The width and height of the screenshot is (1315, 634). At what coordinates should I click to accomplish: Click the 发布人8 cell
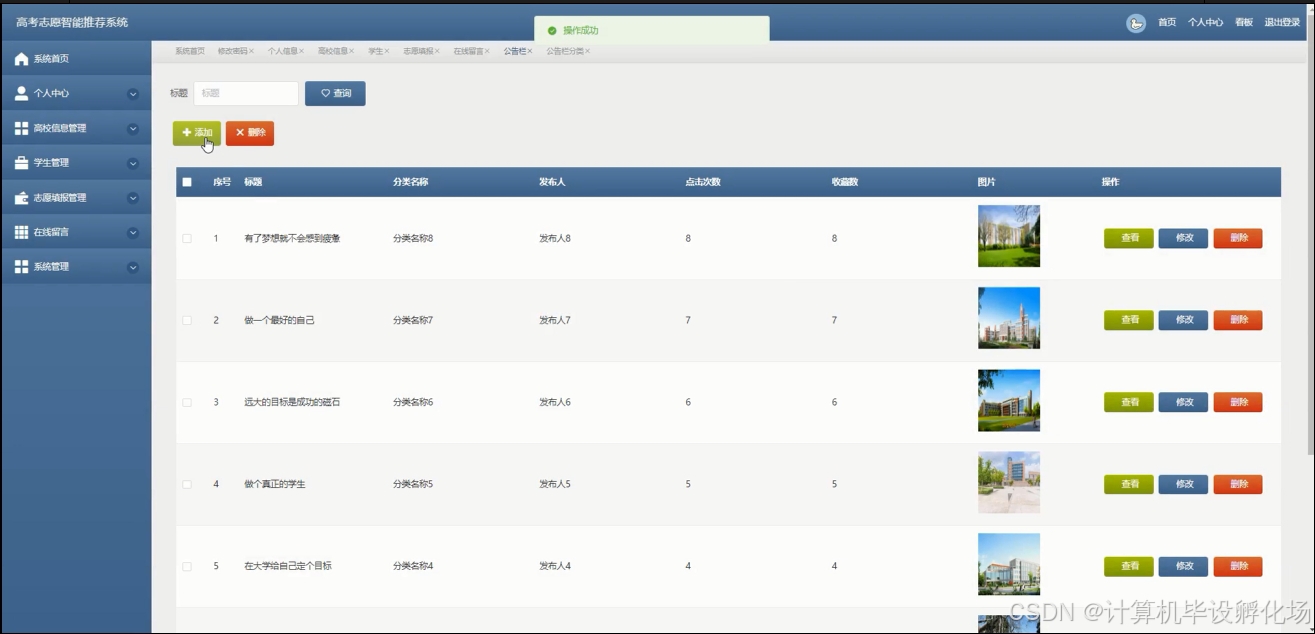555,238
